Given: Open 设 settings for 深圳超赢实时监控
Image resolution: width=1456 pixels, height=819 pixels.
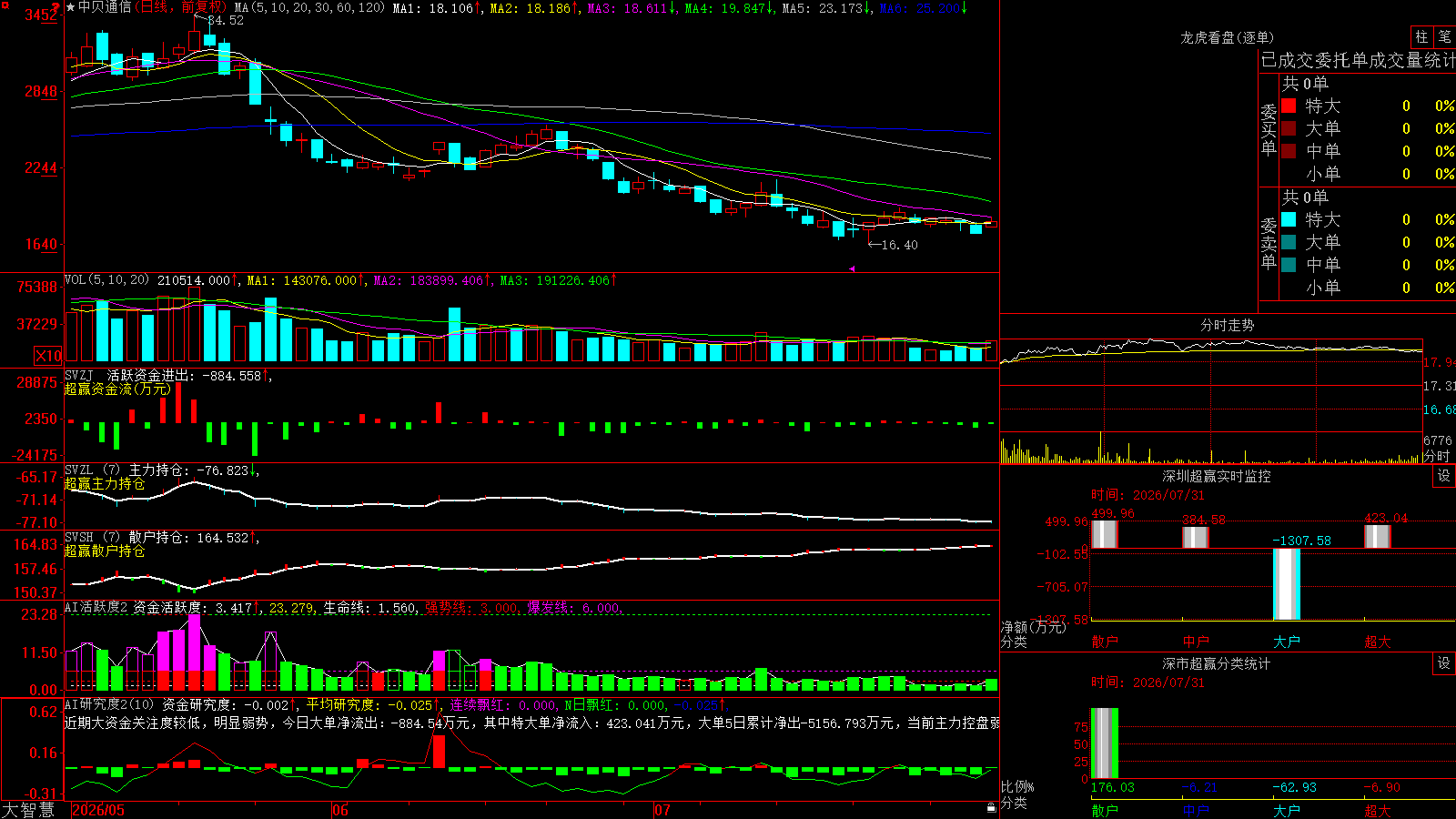Looking at the screenshot, I should 1444,476.
